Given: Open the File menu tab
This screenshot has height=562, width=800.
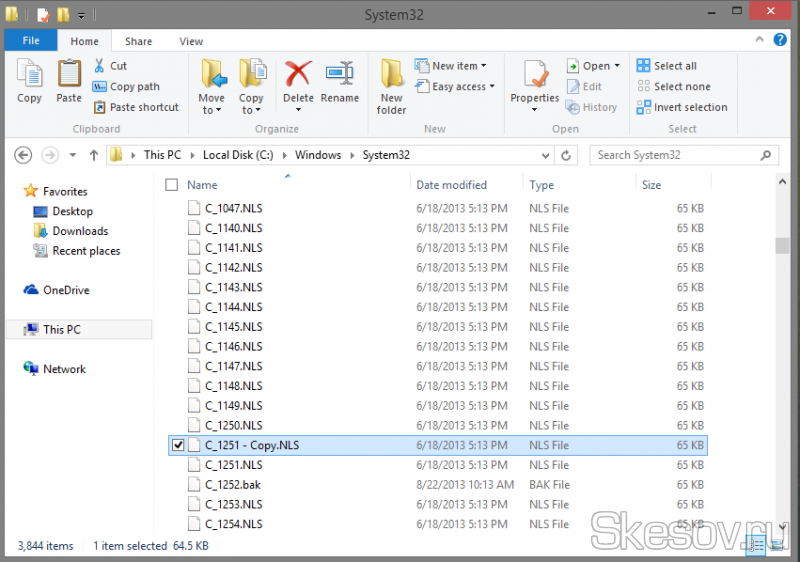Looking at the screenshot, I should [x=30, y=41].
